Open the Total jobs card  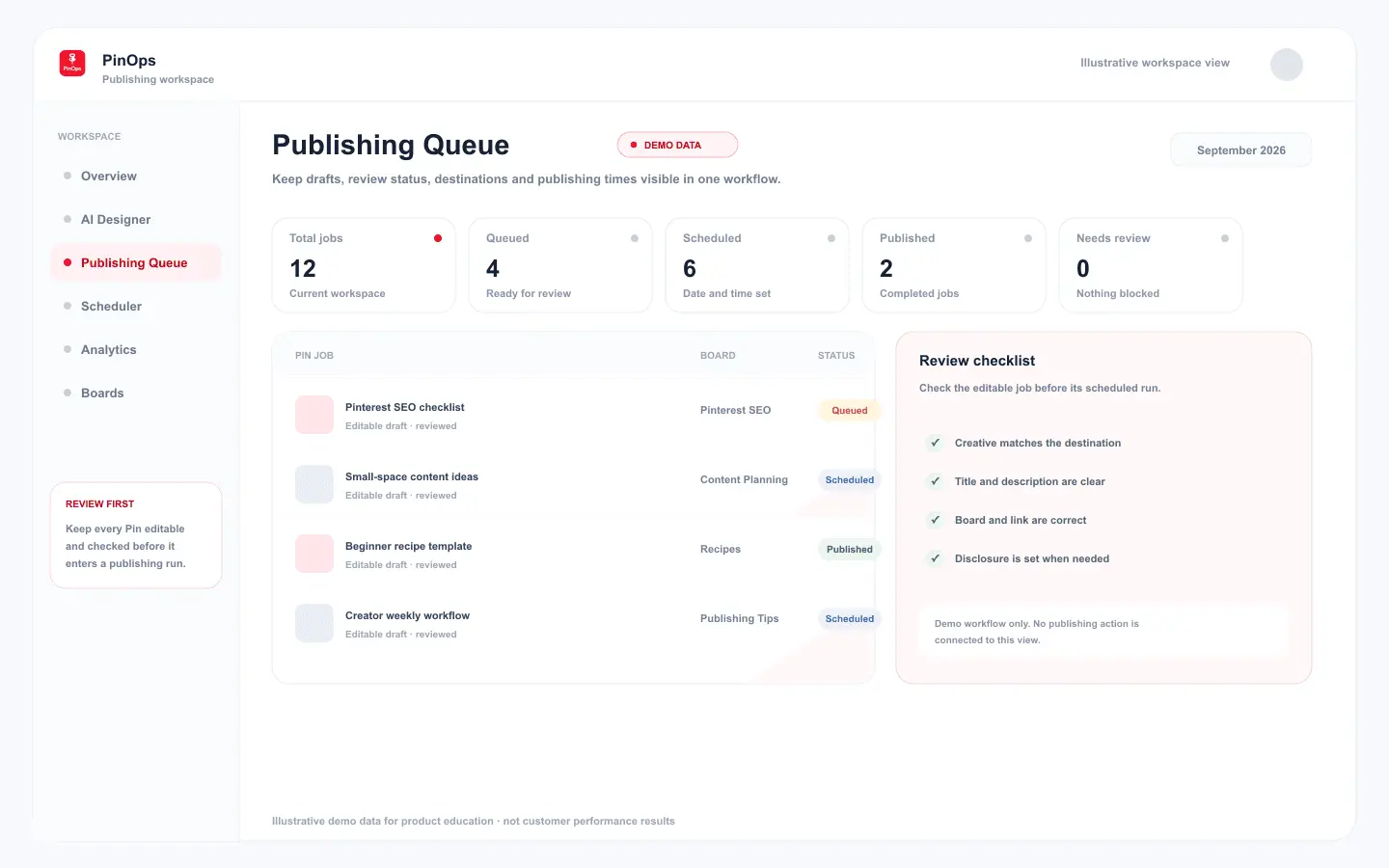[364, 265]
